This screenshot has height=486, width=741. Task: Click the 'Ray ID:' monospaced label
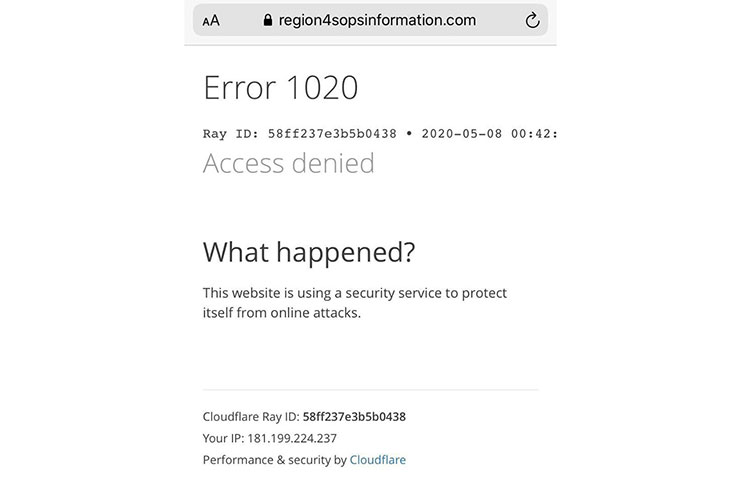(231, 134)
